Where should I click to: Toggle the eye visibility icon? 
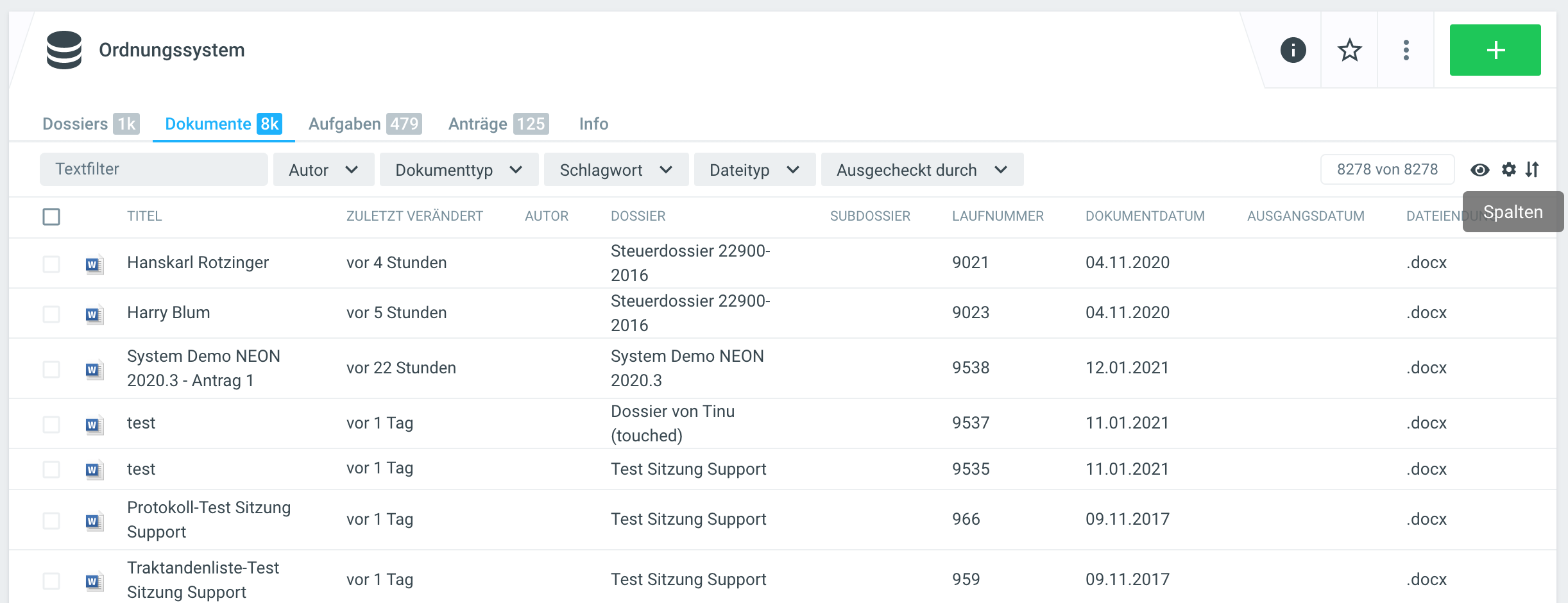[1480, 169]
